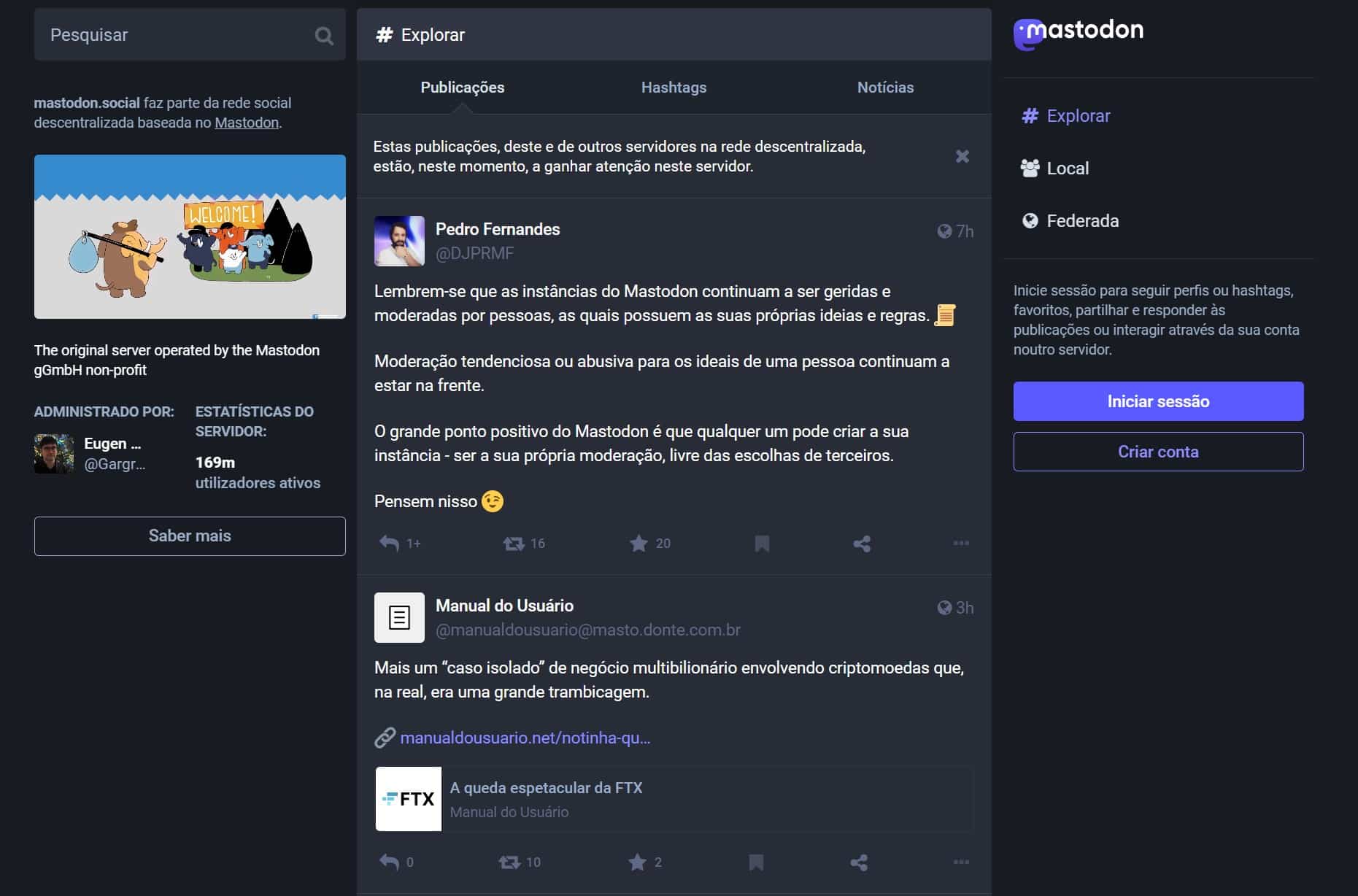Viewport: 1358px width, 896px height.
Task: Reply to Pedro Fernandes' post
Action: tap(390, 544)
